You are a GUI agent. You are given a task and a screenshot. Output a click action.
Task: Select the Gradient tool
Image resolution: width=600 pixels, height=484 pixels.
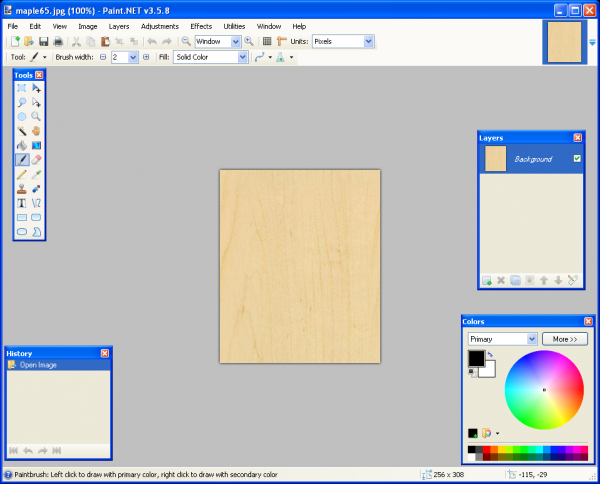click(x=36, y=145)
